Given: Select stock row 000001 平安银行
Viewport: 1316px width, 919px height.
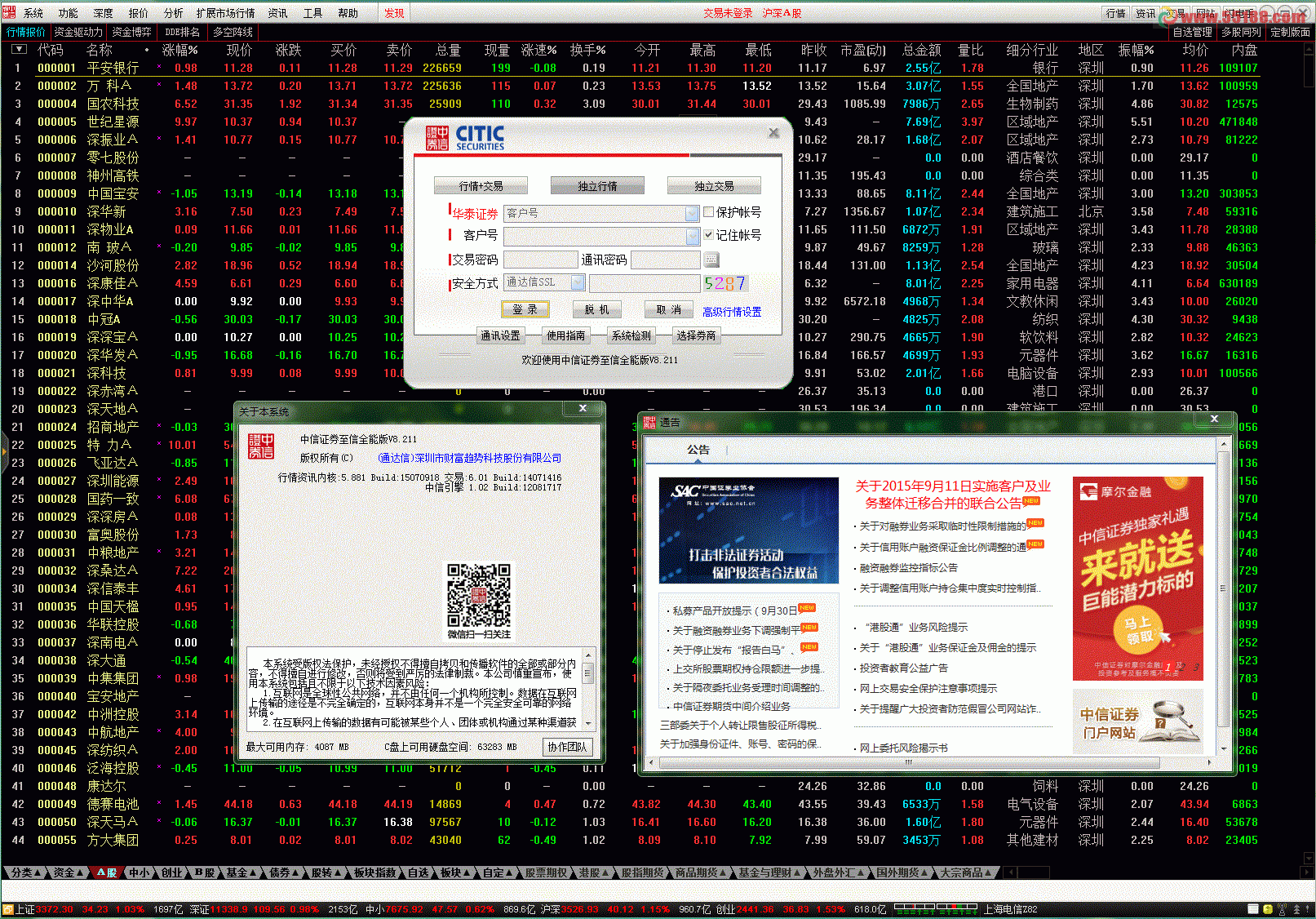Looking at the screenshot, I should (x=636, y=68).
